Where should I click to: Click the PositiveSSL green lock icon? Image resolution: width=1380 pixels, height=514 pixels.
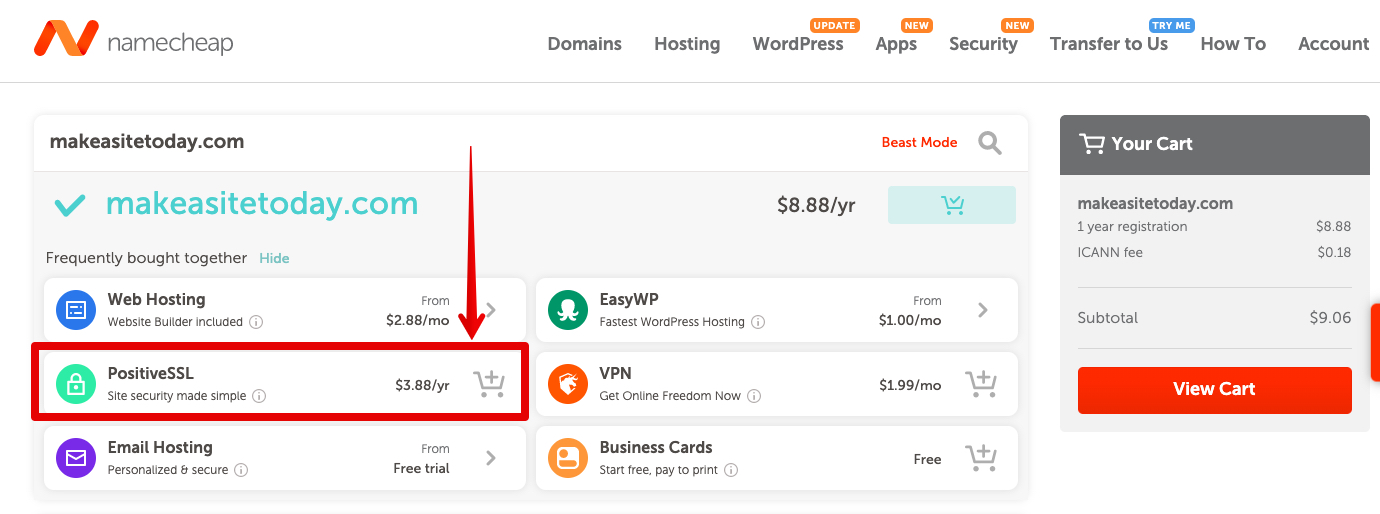pos(76,384)
